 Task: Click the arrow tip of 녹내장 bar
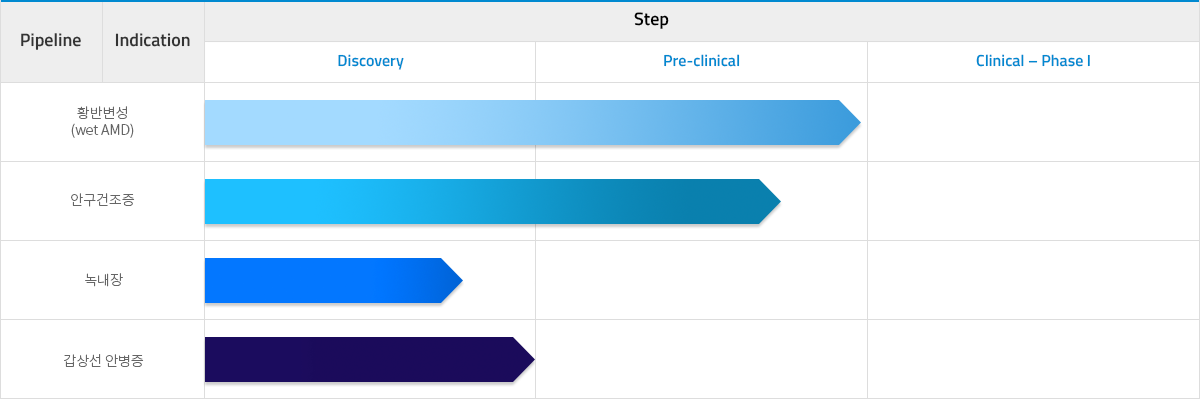coord(452,280)
